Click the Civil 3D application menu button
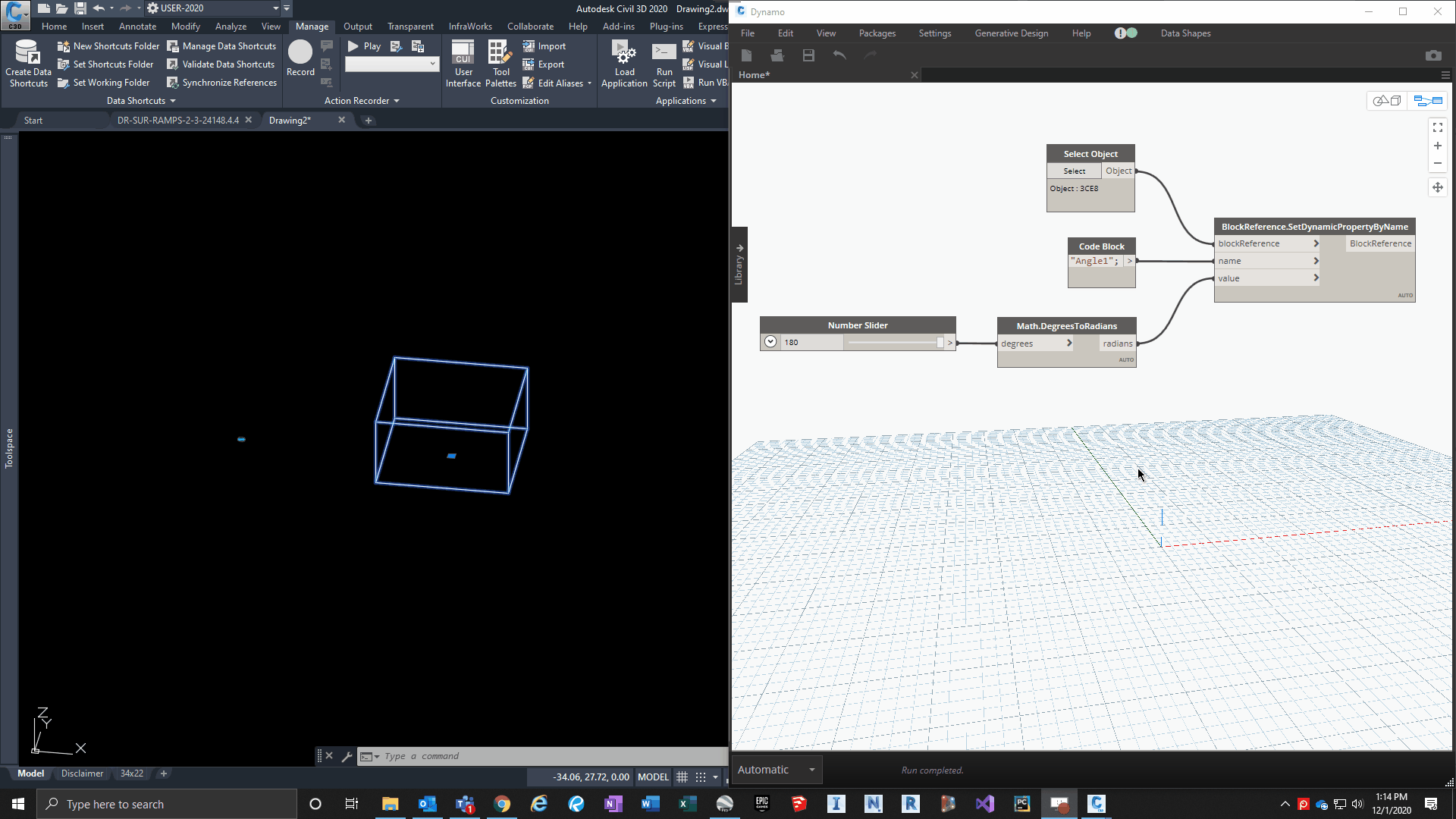The height and width of the screenshot is (819, 1456). click(15, 14)
